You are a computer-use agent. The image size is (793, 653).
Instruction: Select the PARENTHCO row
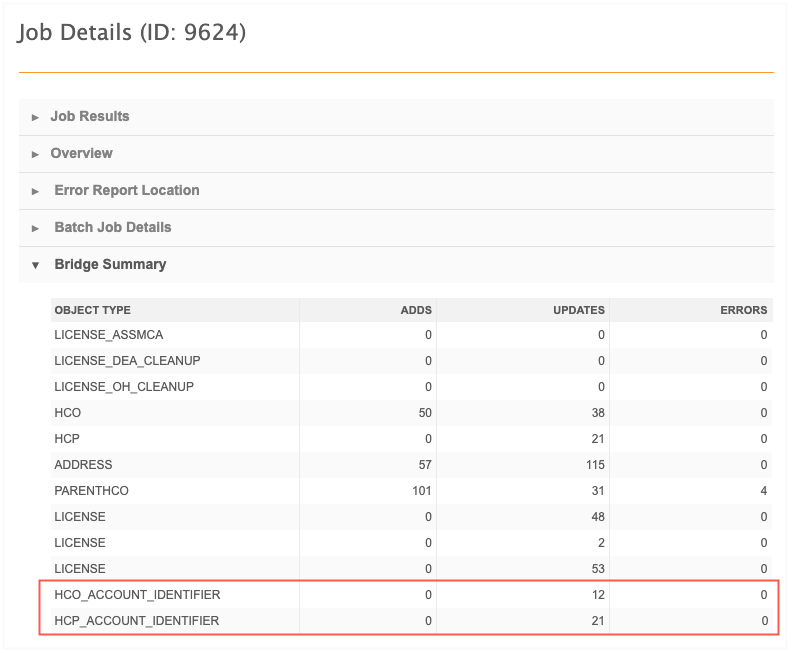411,491
